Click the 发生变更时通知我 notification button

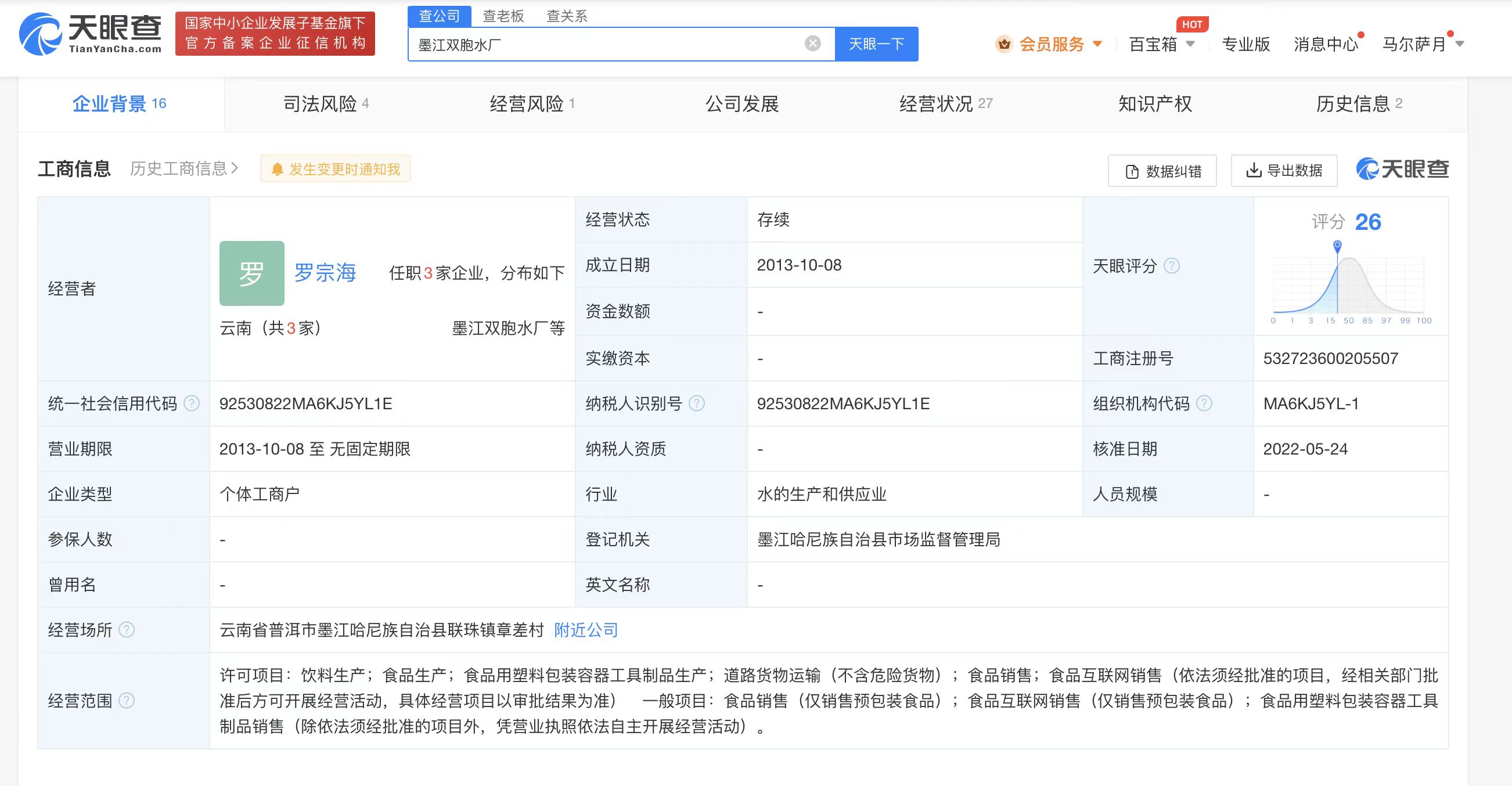pos(335,169)
